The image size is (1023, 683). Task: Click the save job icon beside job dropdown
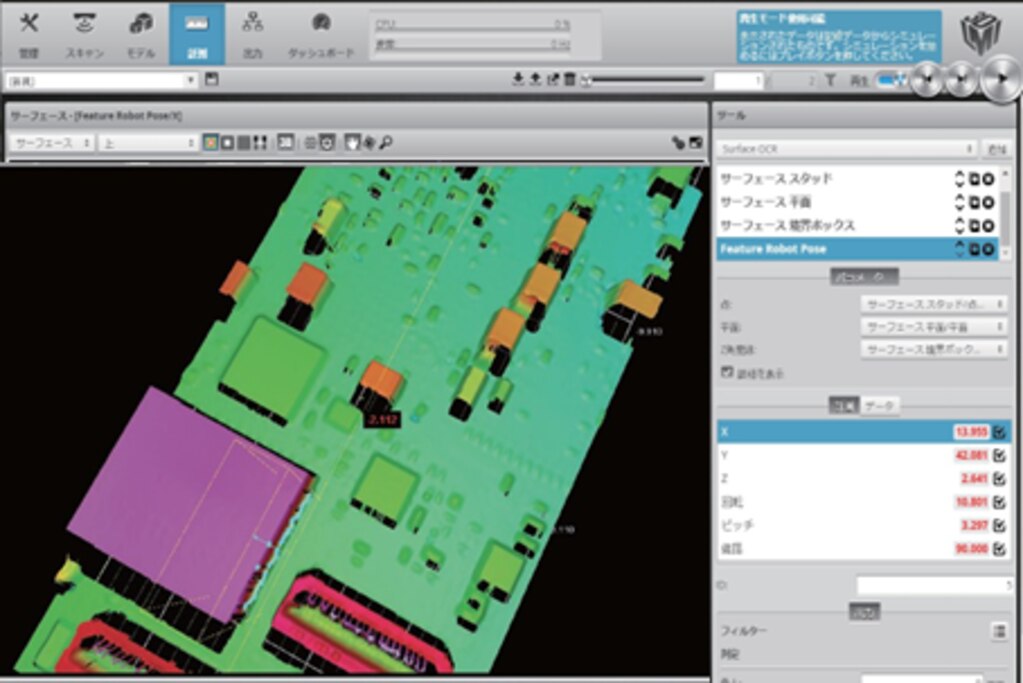coord(211,80)
